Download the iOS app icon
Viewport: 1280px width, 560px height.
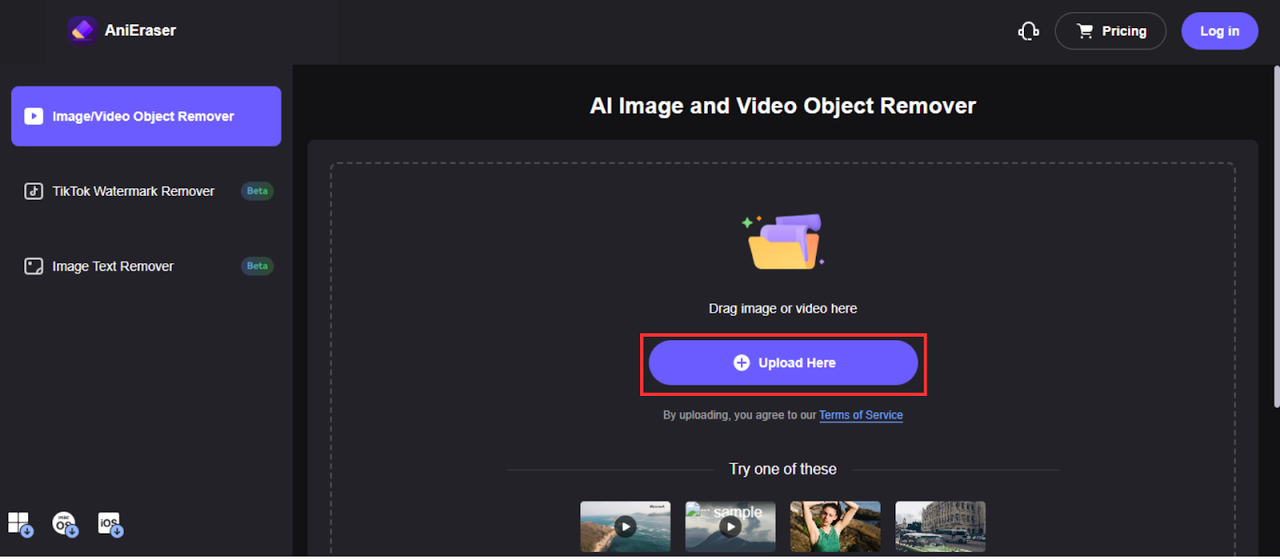pos(110,524)
